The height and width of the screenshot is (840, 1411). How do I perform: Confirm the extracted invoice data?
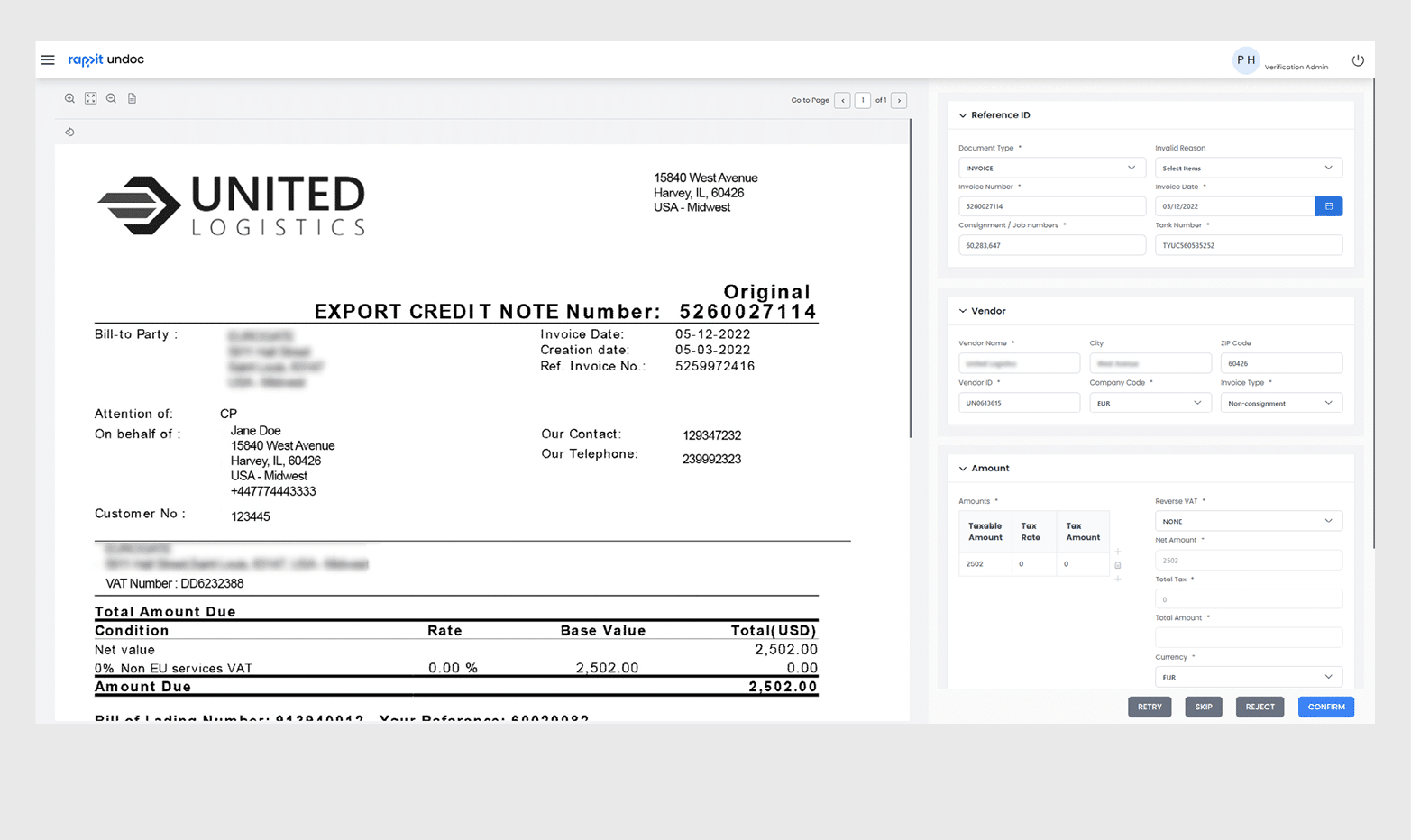click(1325, 707)
